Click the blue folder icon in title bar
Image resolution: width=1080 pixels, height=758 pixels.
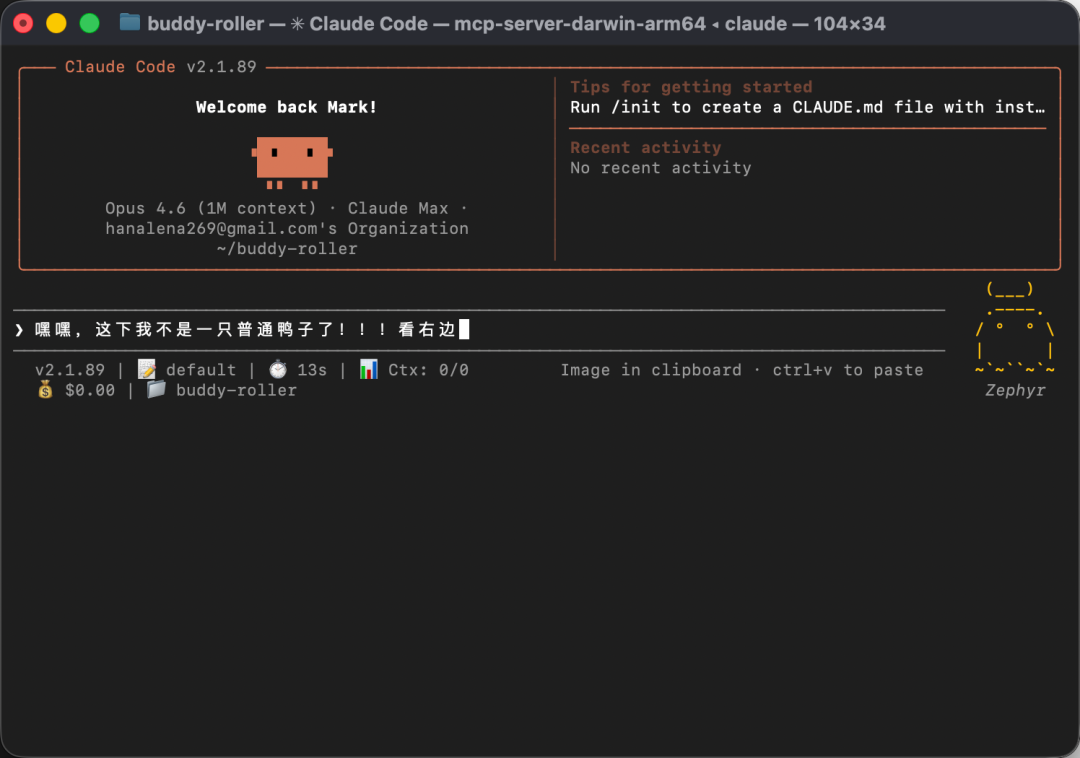pos(130,22)
